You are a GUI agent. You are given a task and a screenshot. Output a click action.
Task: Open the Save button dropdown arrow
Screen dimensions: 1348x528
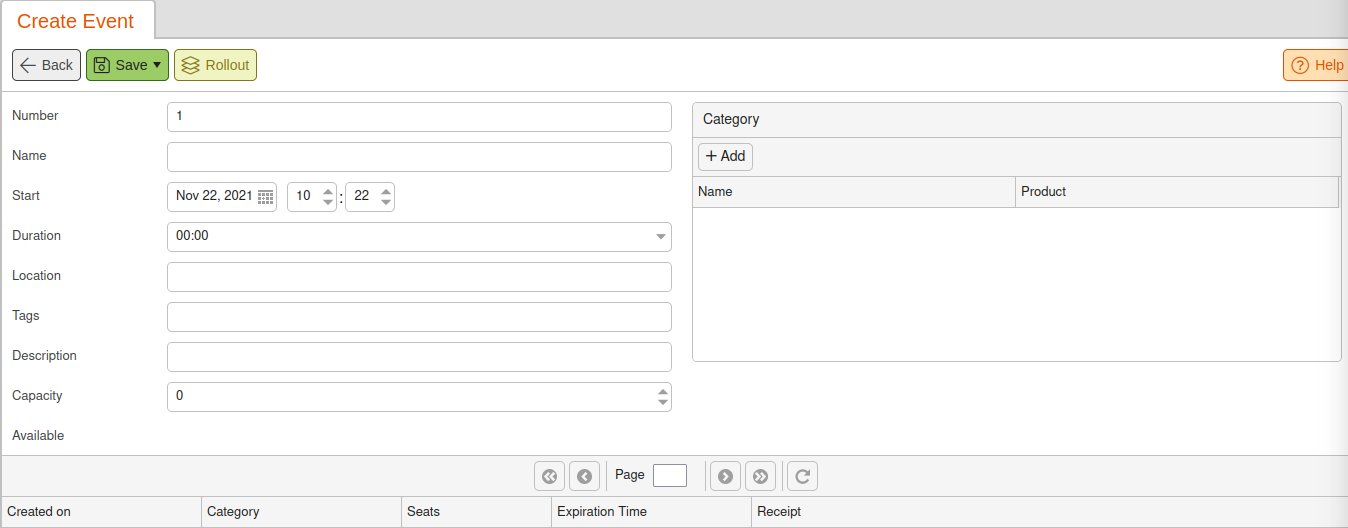pyautogui.click(x=157, y=65)
